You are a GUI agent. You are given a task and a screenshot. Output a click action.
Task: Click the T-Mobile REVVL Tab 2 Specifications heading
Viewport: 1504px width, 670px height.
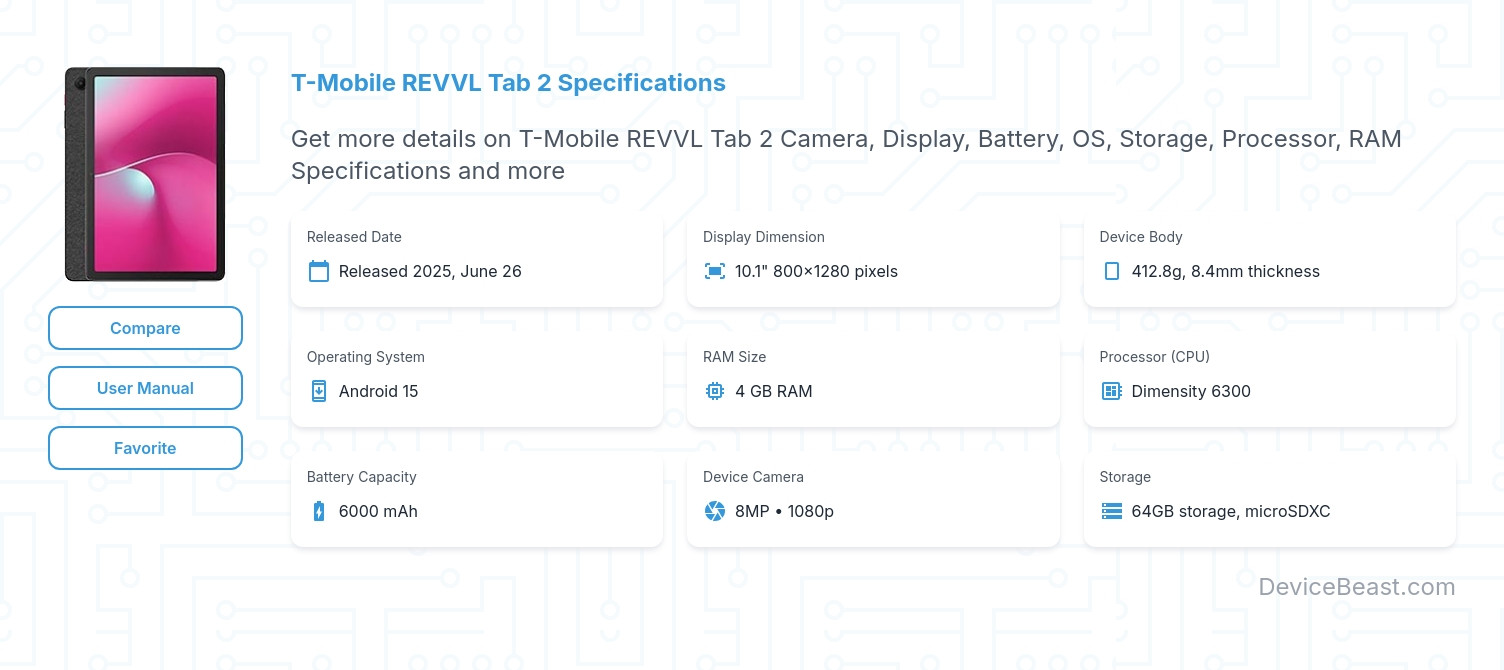point(508,82)
